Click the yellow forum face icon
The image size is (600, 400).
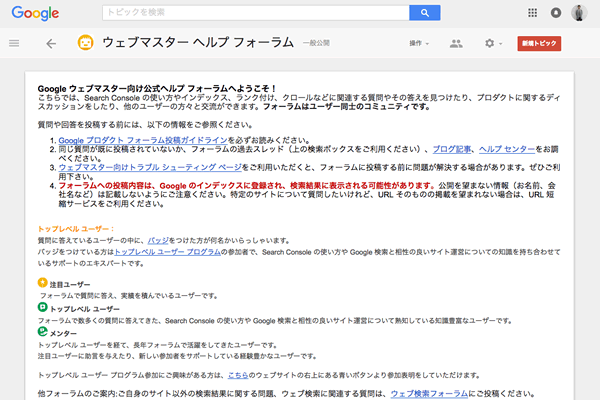(86, 44)
